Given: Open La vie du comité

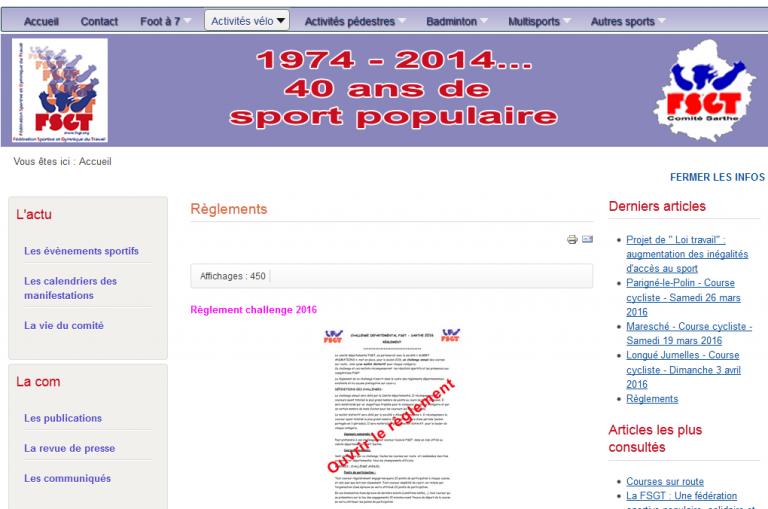Looking at the screenshot, I should [x=64, y=325].
